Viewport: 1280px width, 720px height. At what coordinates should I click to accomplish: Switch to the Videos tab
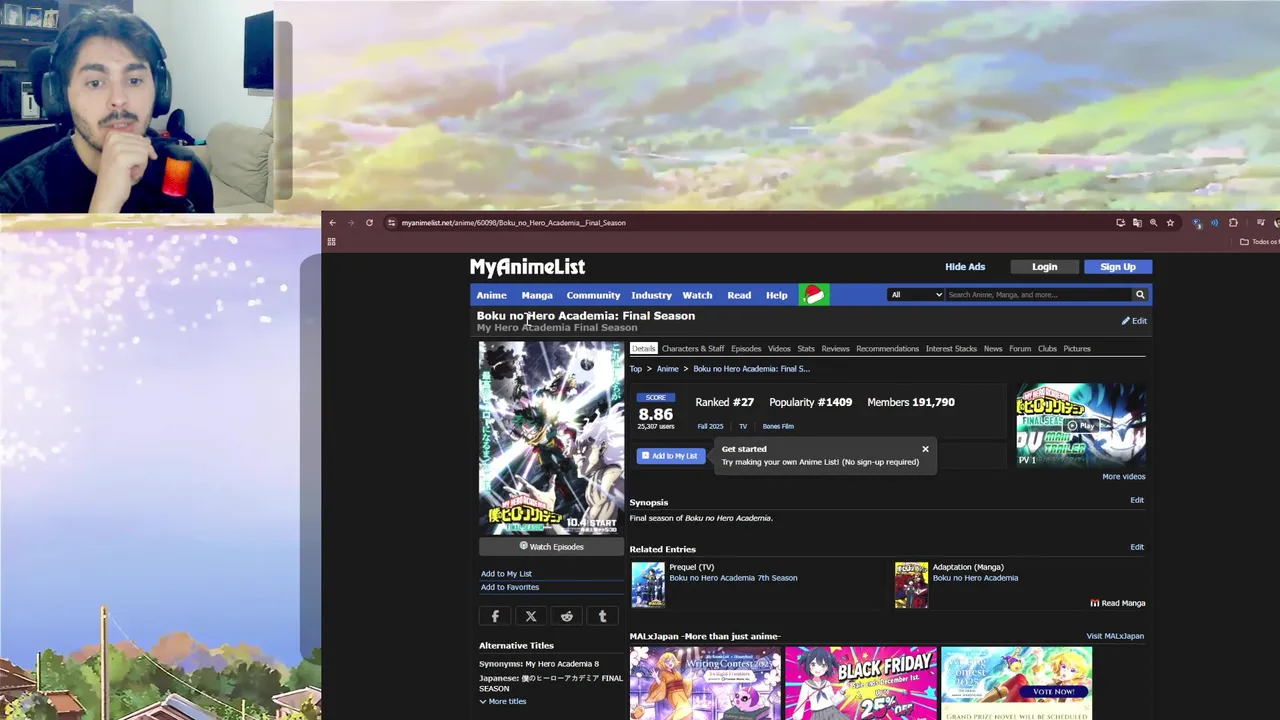pos(779,349)
